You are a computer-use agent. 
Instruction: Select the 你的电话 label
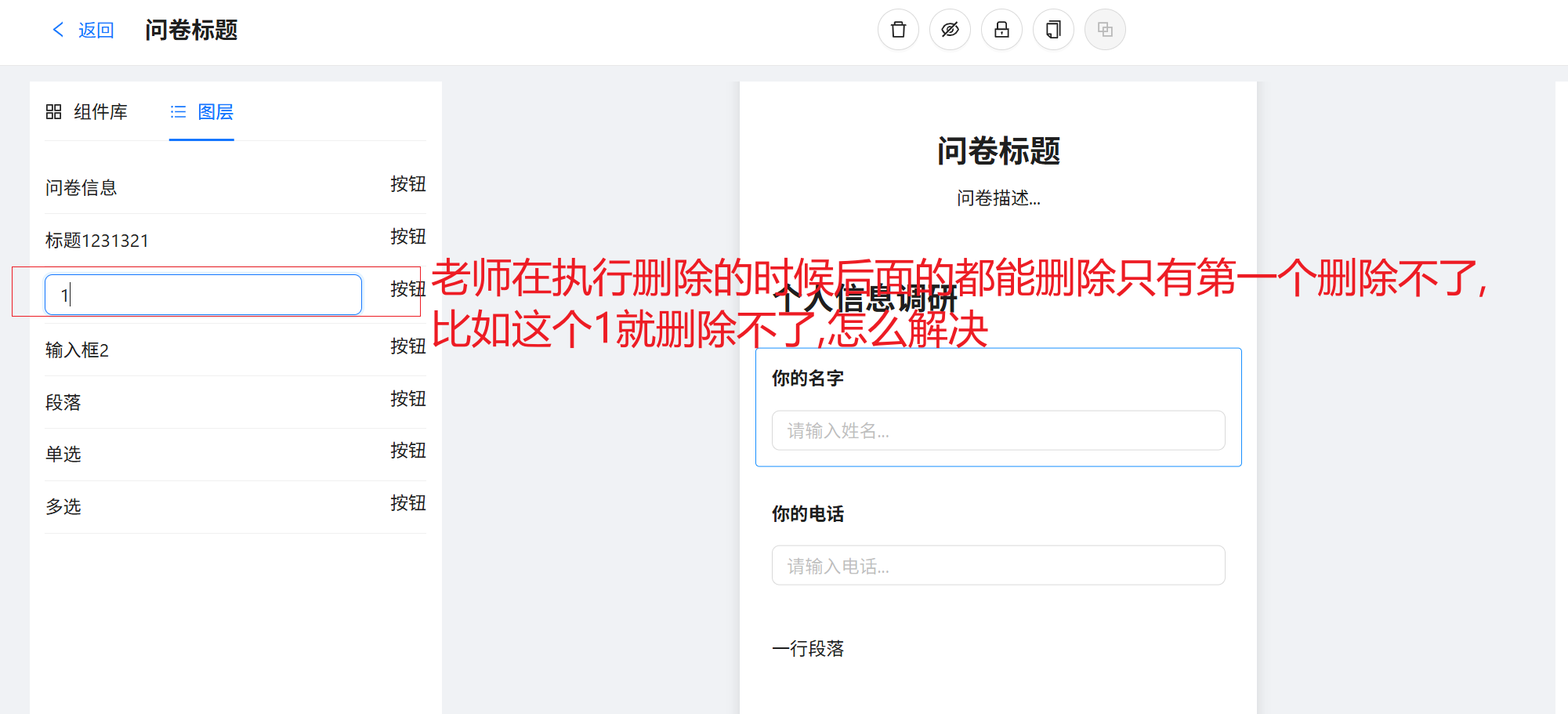point(808,514)
